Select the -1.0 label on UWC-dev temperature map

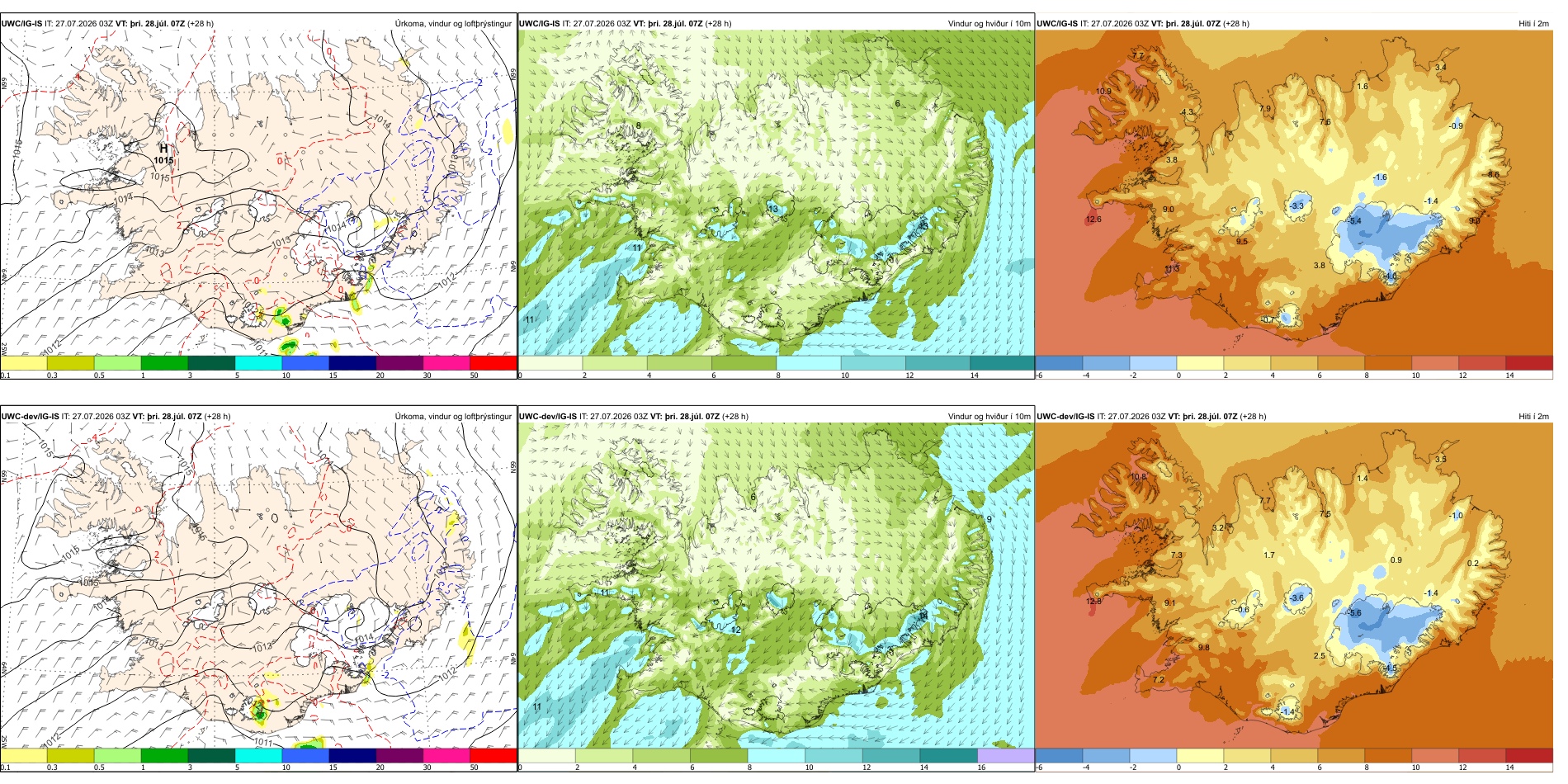(x=1456, y=516)
